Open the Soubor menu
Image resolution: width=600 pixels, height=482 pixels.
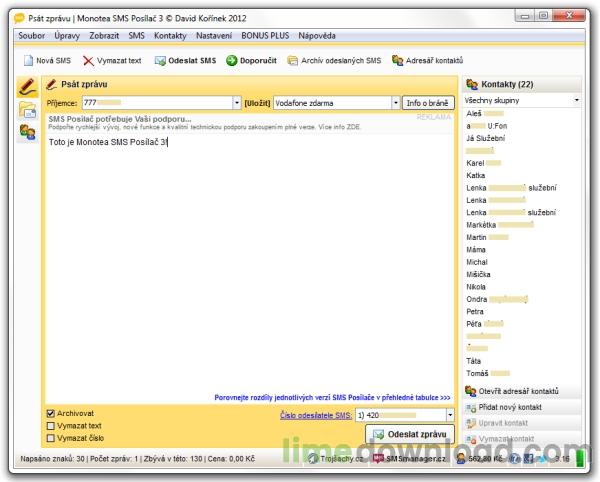tap(31, 36)
